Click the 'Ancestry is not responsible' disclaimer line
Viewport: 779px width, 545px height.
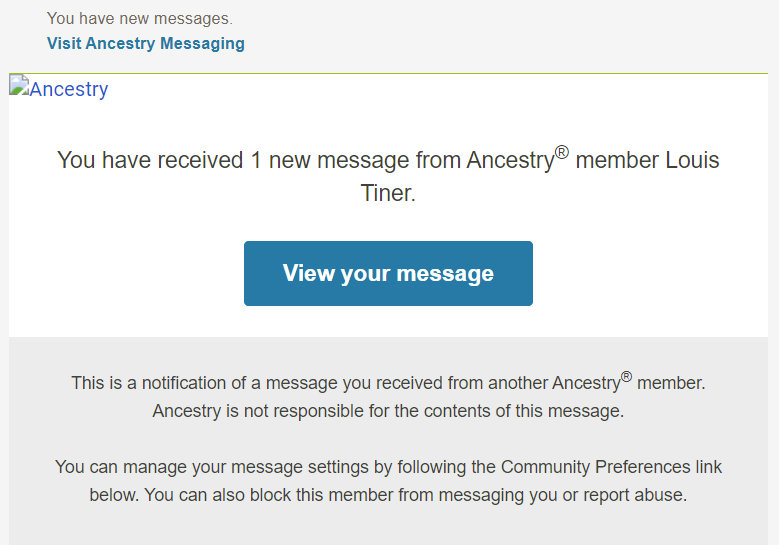388,411
